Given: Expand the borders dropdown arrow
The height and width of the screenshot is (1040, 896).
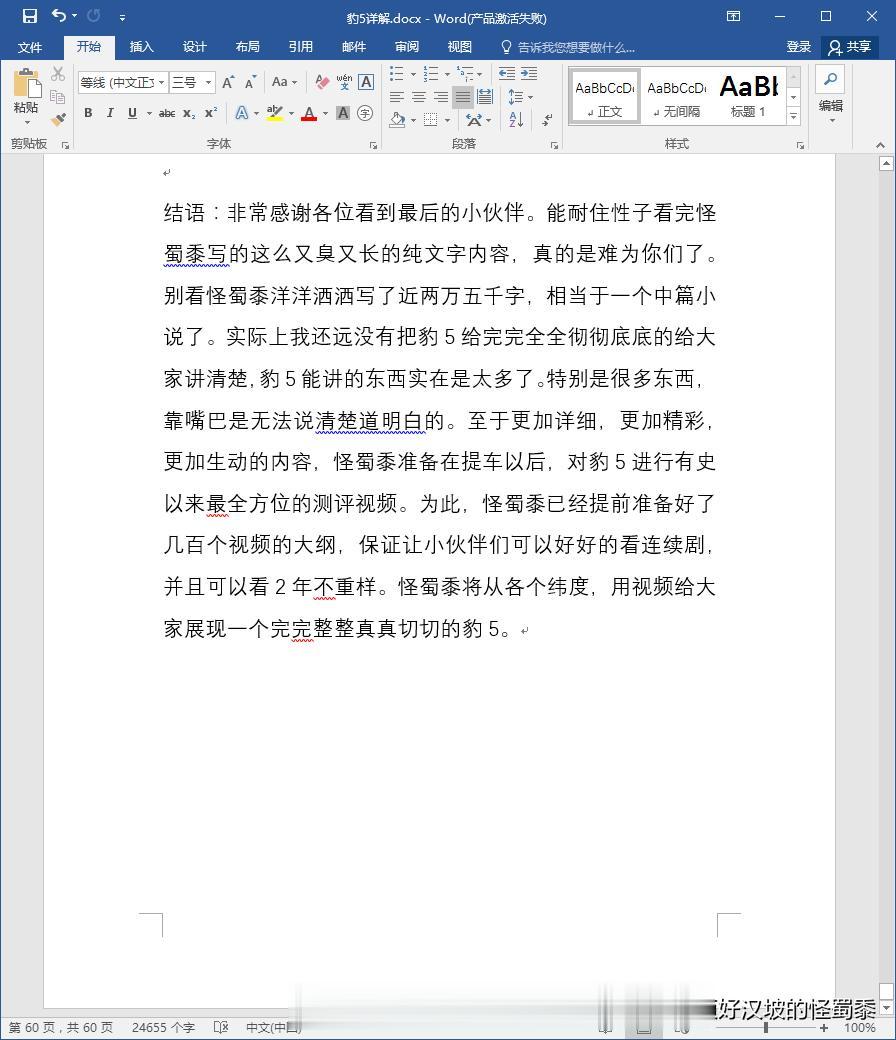Looking at the screenshot, I should (448, 120).
